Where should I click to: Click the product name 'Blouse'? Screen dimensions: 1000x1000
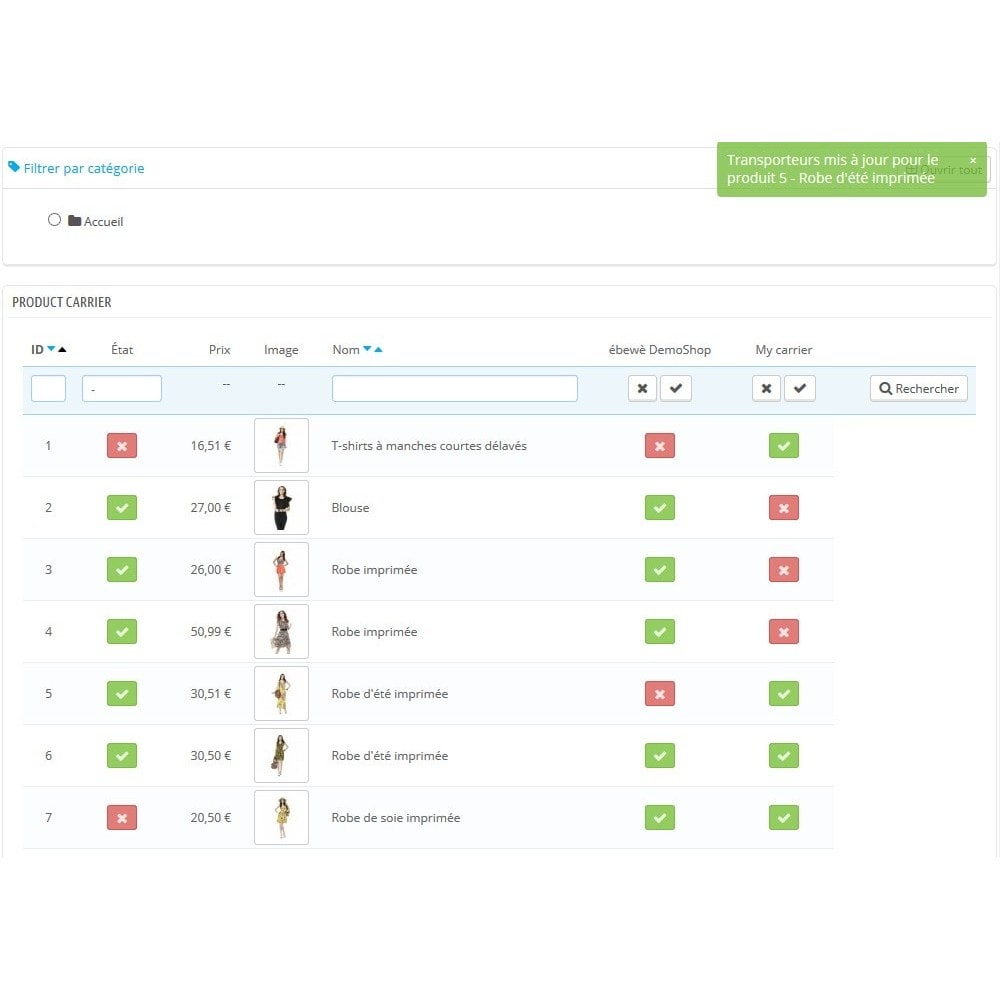tap(350, 508)
